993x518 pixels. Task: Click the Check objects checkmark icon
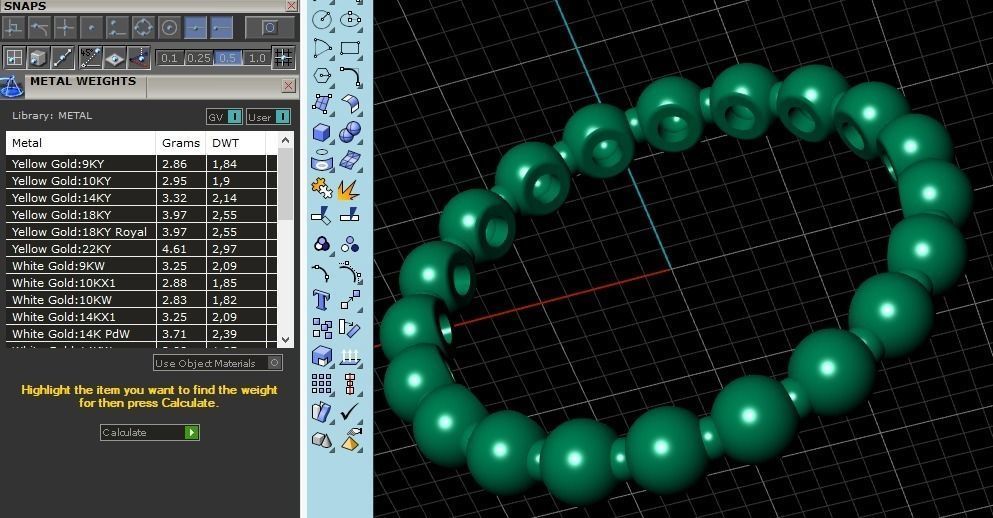350,412
